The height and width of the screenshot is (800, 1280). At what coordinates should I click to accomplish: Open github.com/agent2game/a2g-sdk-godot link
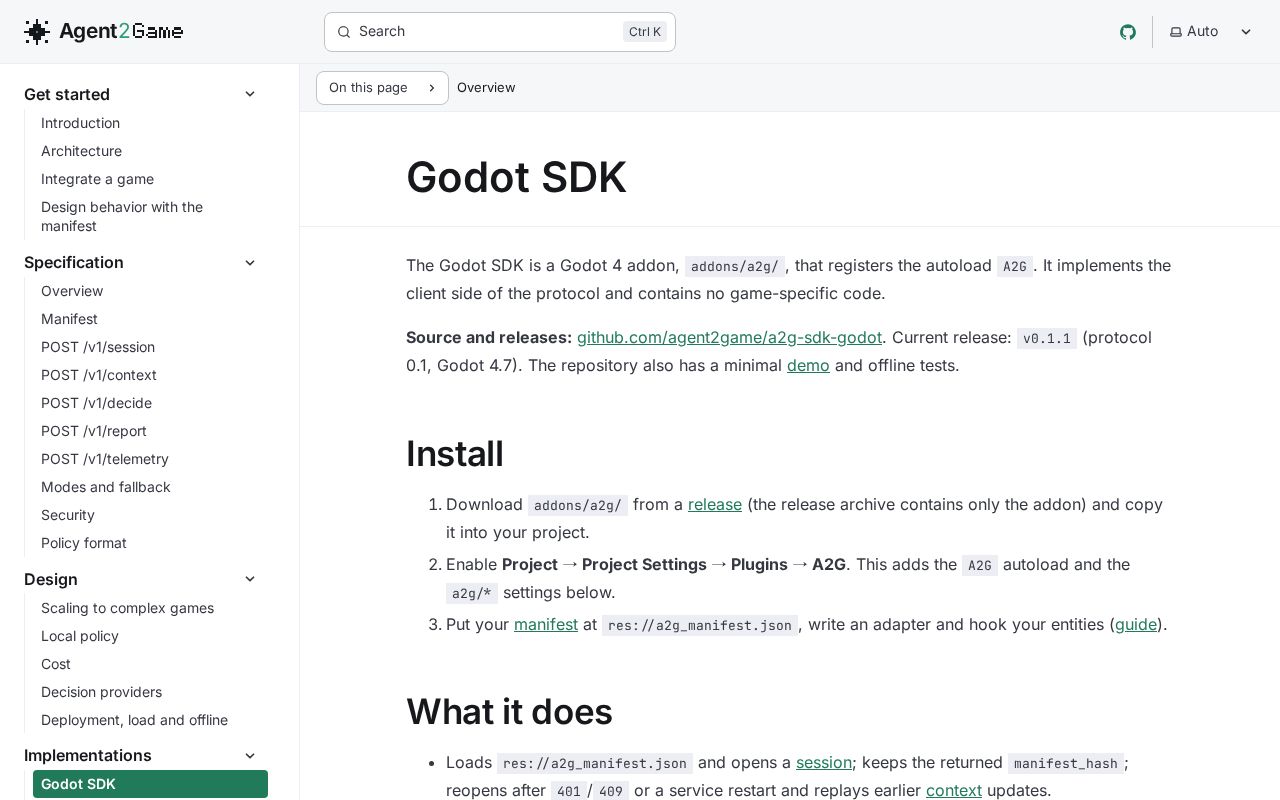(x=729, y=338)
